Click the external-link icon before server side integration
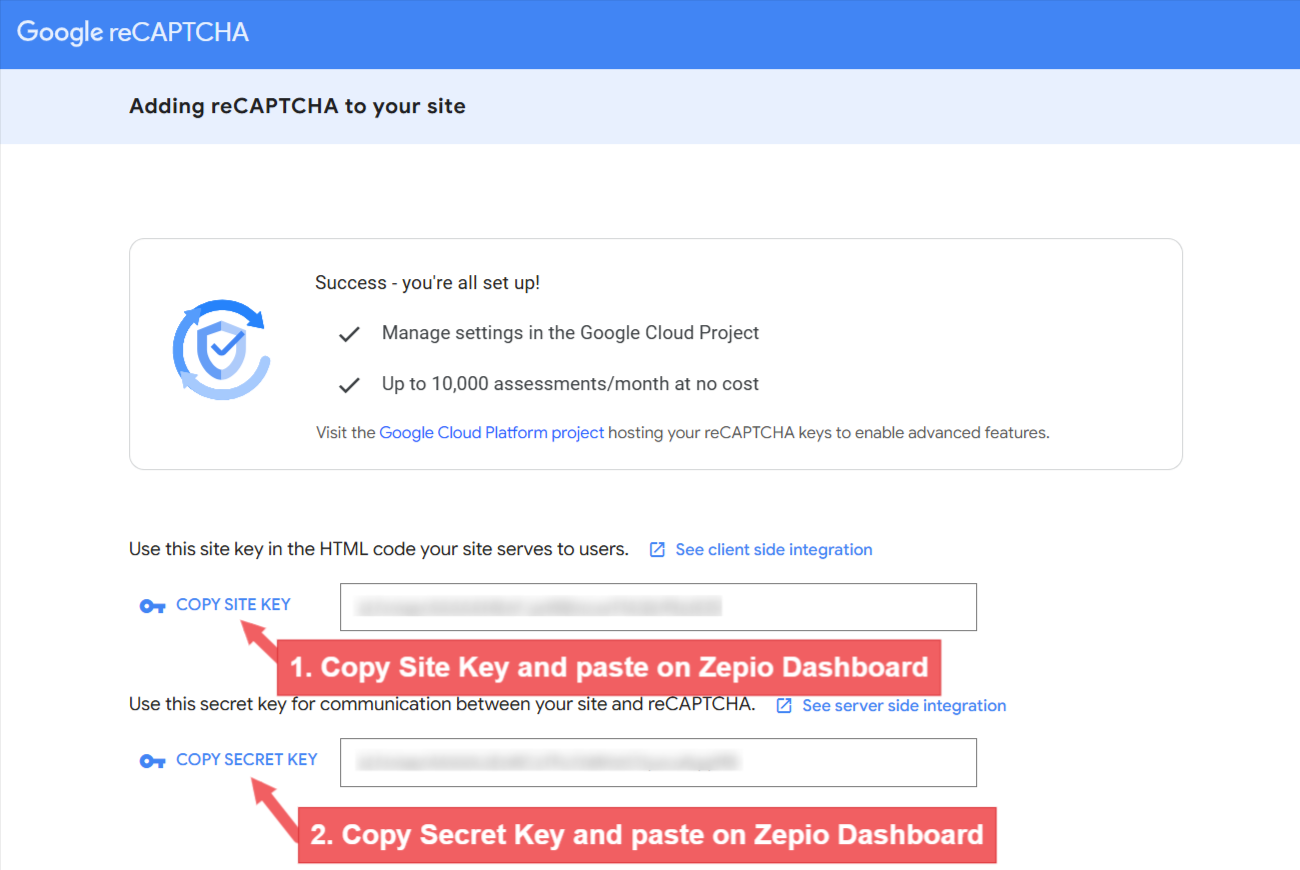Viewport: 1300px width, 870px height. (x=784, y=705)
